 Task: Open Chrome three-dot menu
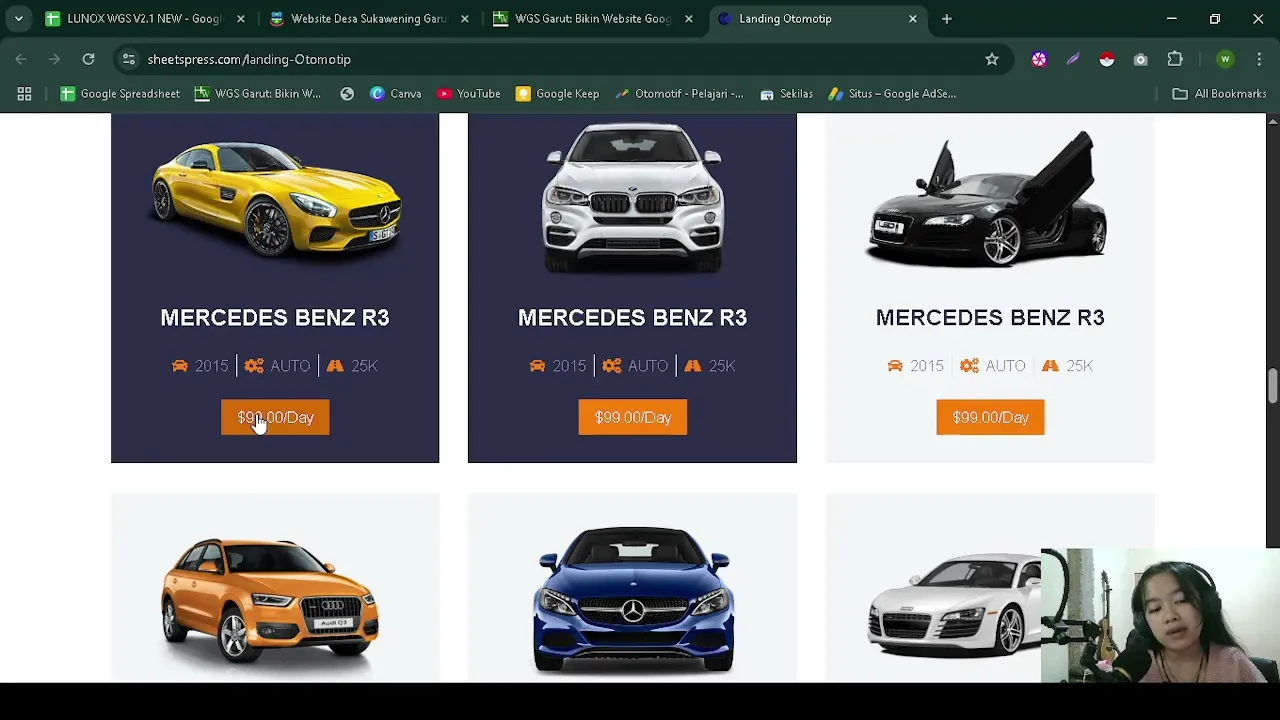point(1259,59)
